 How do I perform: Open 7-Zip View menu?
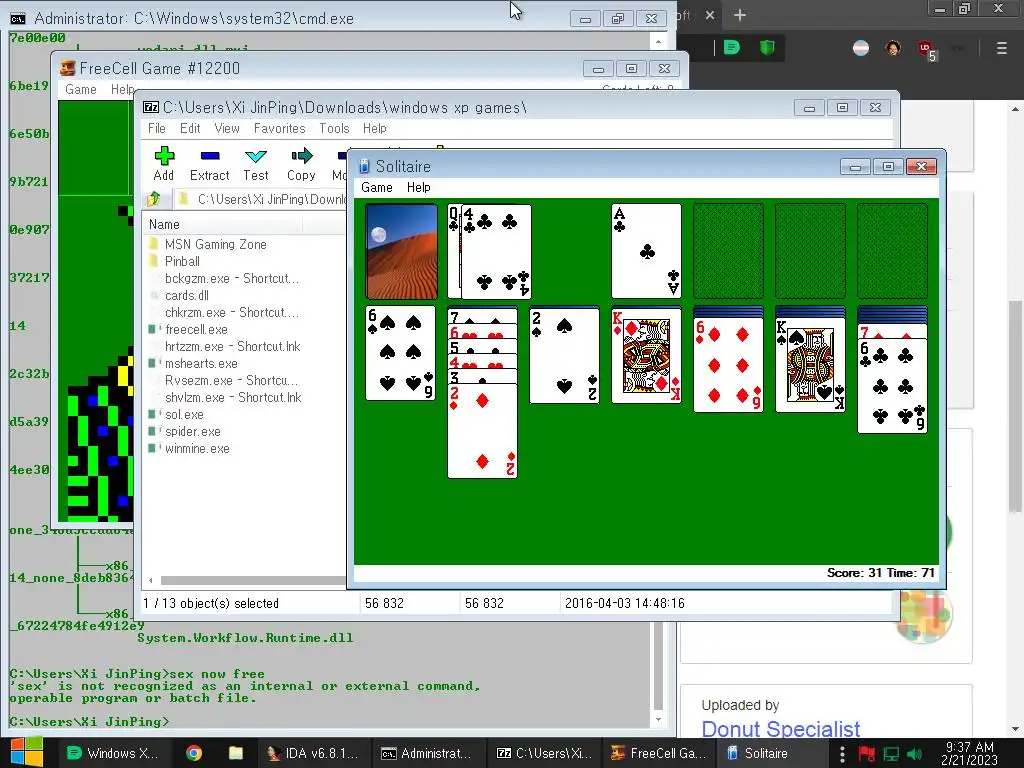click(x=227, y=128)
